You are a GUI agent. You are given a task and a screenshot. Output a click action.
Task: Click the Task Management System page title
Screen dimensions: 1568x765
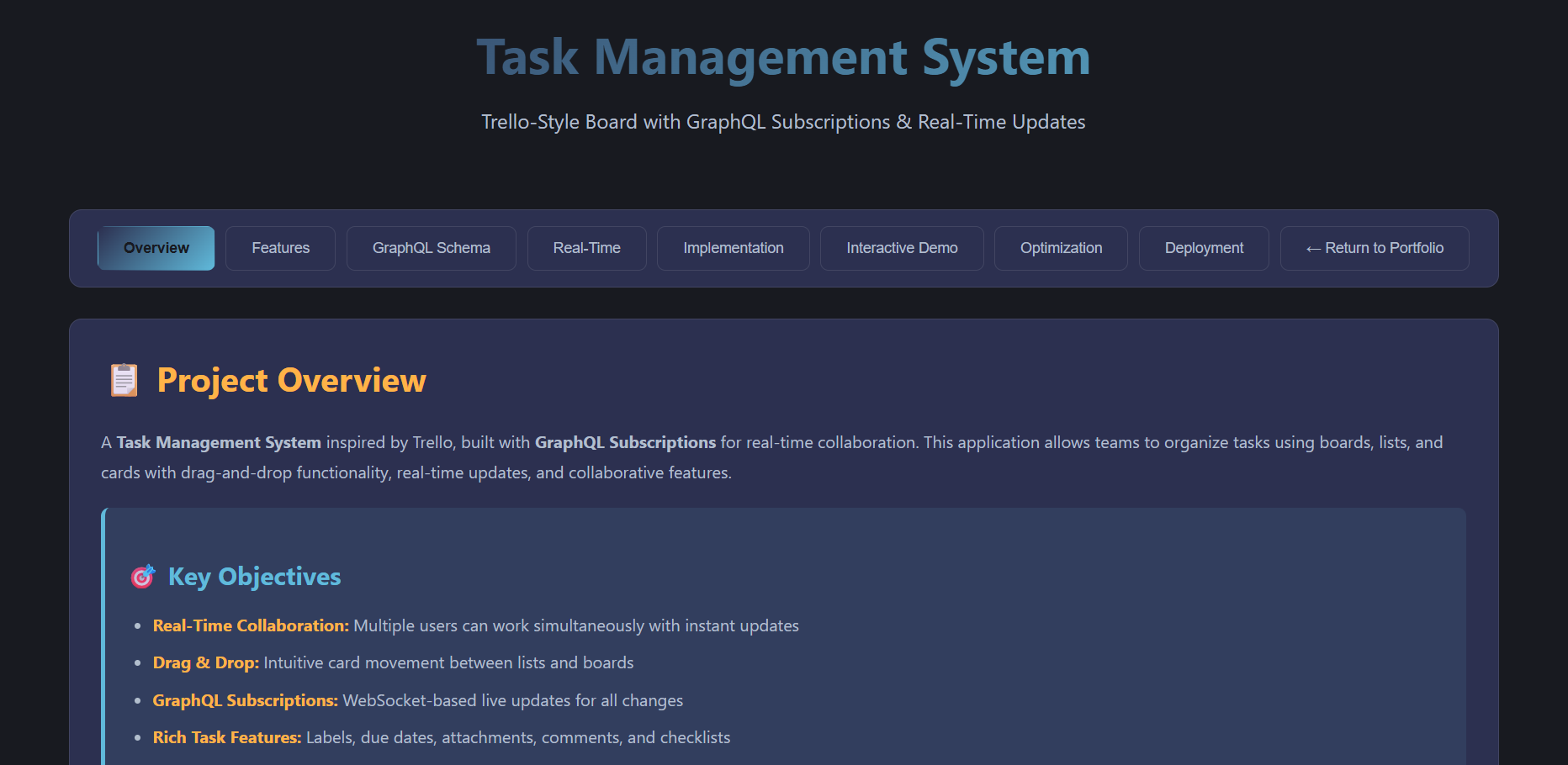click(783, 57)
